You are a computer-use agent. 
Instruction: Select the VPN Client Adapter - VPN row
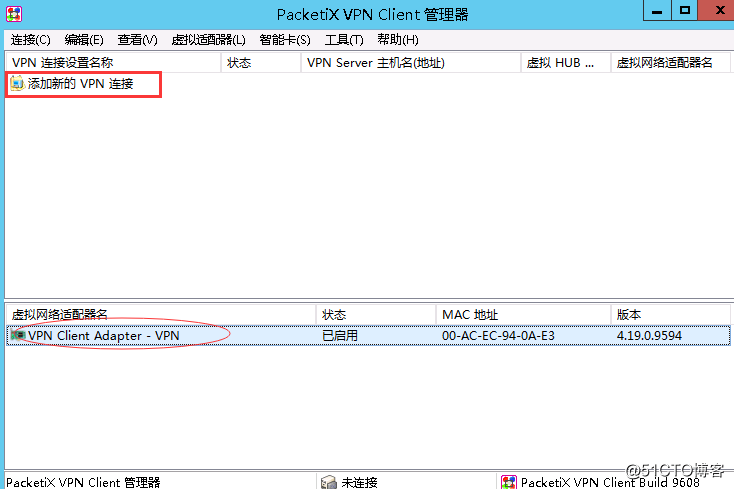(x=368, y=336)
